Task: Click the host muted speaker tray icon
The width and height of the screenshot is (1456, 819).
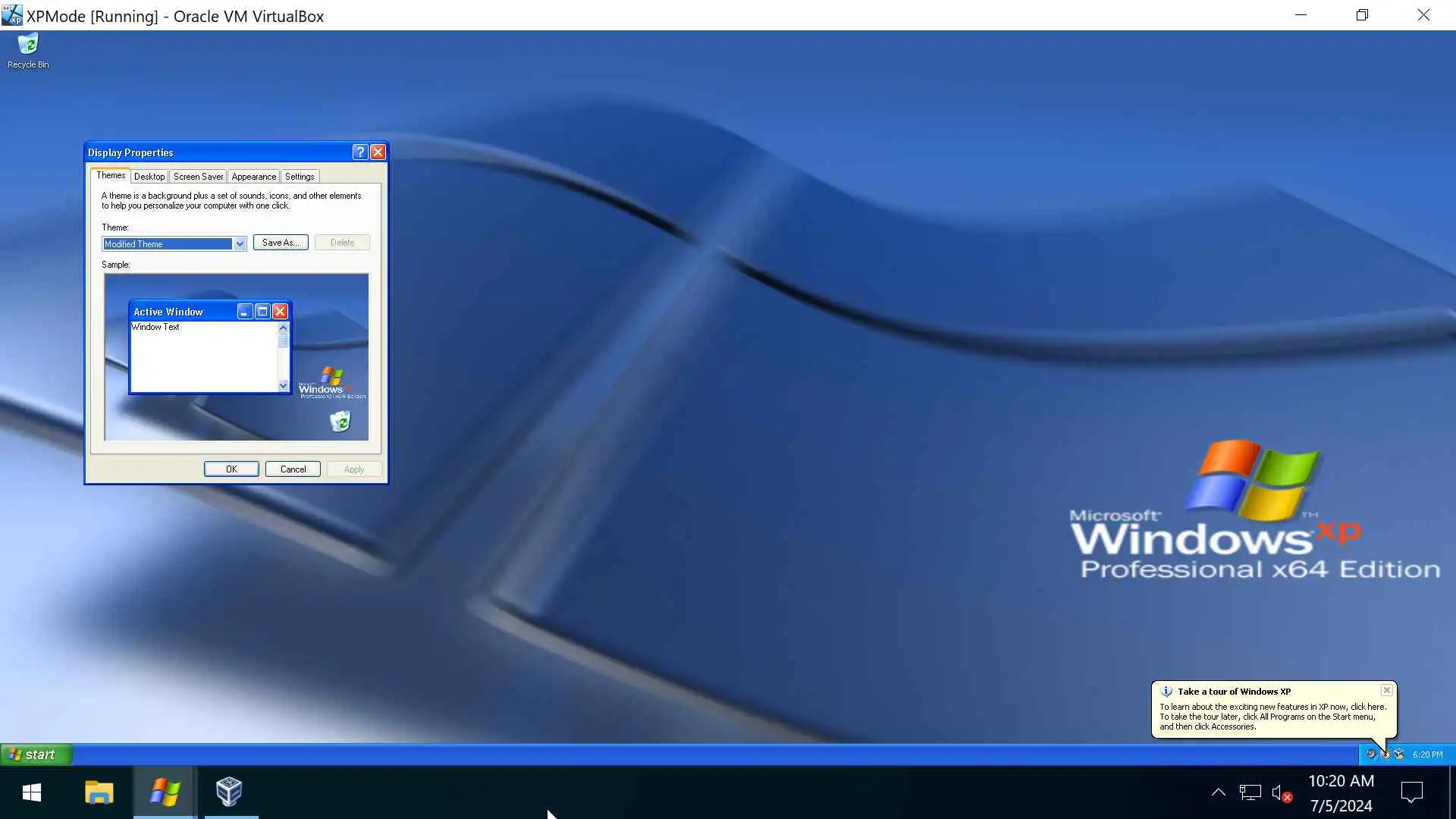Action: point(1281,793)
